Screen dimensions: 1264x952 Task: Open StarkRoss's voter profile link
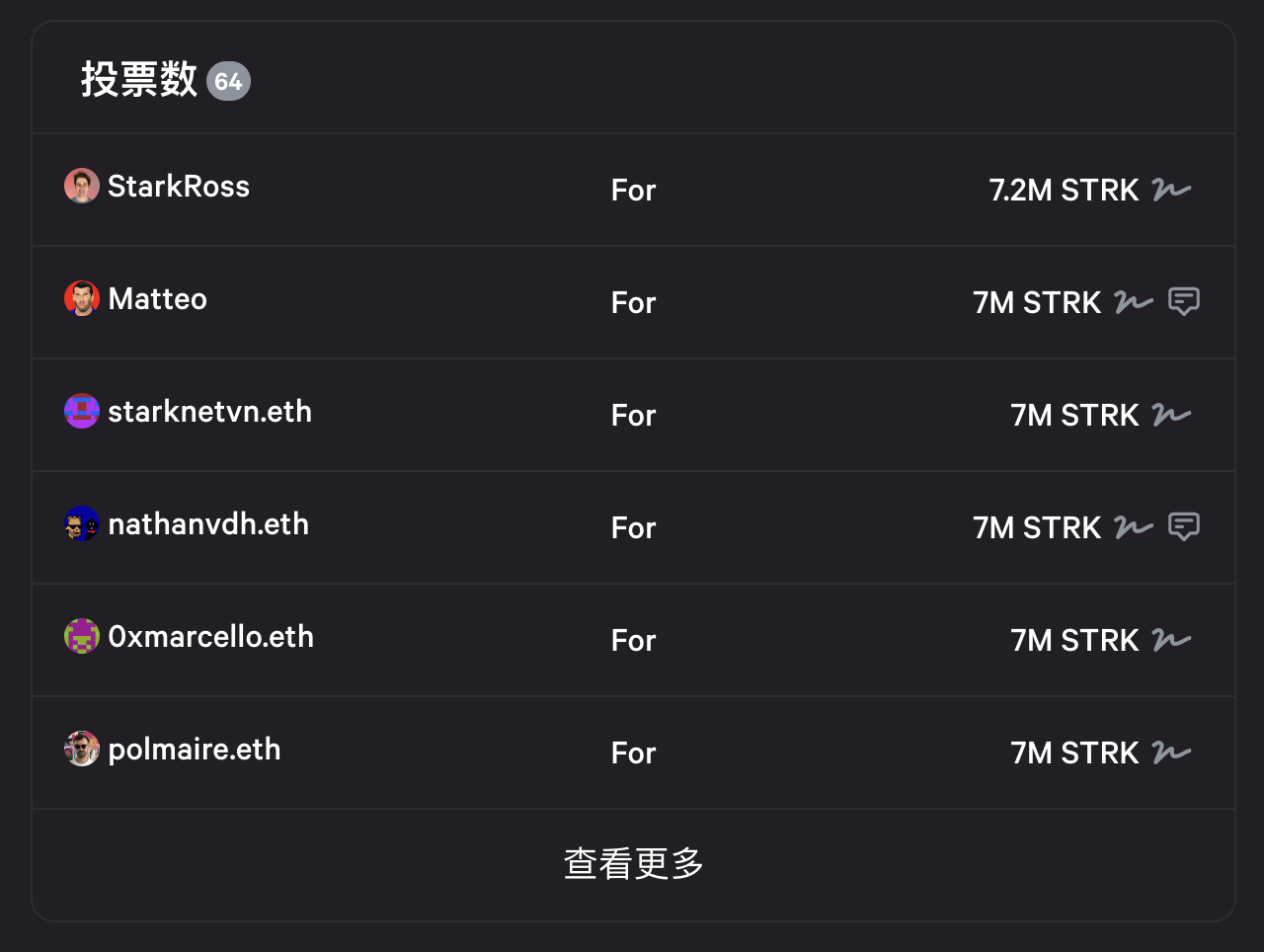[x=179, y=186]
